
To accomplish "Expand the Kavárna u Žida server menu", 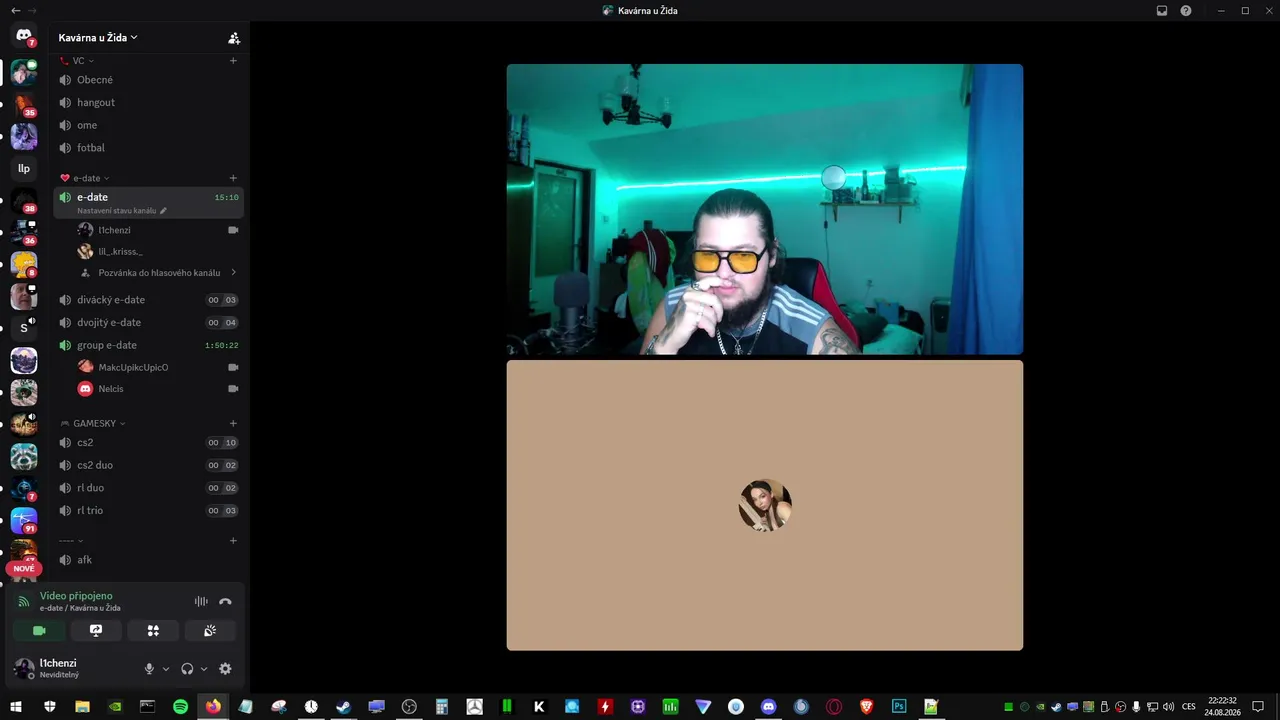I will pos(98,38).
